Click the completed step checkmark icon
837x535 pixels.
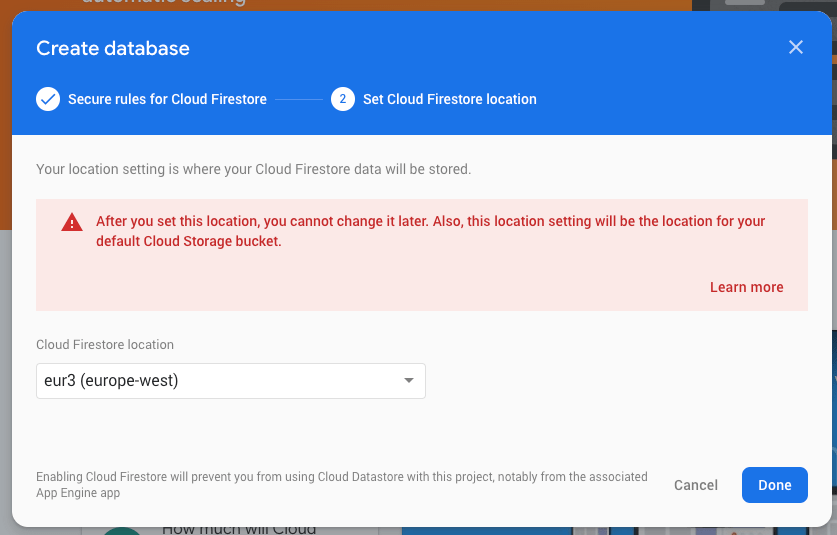tap(48, 99)
